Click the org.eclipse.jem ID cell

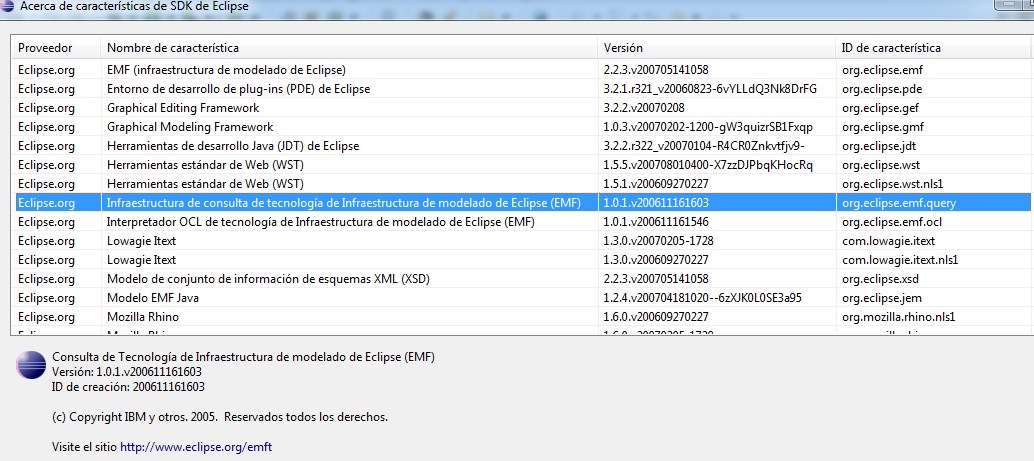tap(882, 298)
